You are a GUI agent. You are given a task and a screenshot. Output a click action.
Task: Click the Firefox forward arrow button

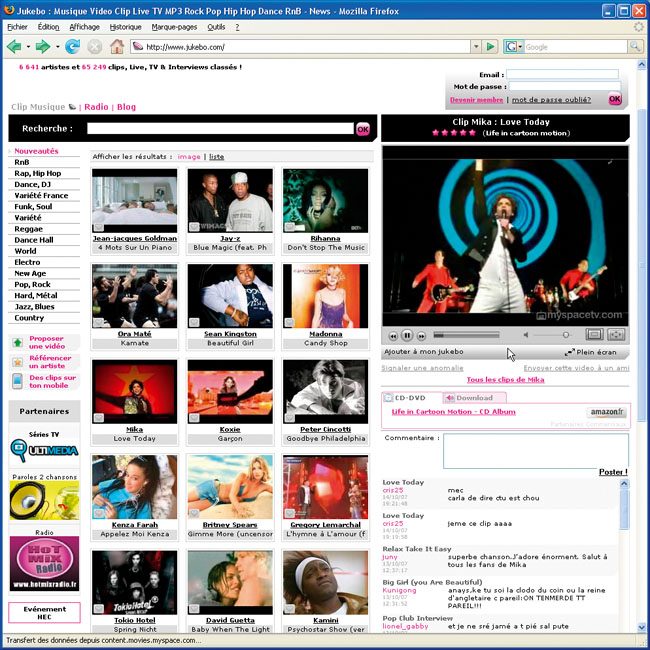[43, 47]
